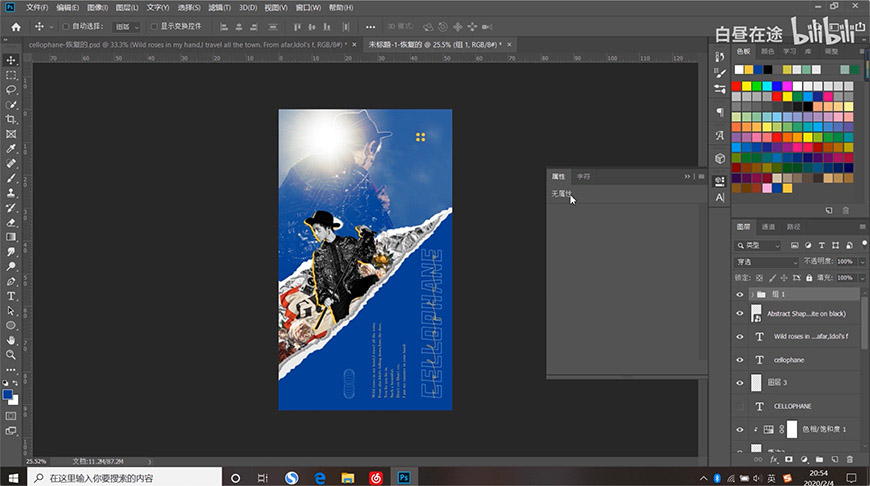This screenshot has width=870, height=486.
Task: Select the Ellipse shape tool
Action: (x=11, y=326)
